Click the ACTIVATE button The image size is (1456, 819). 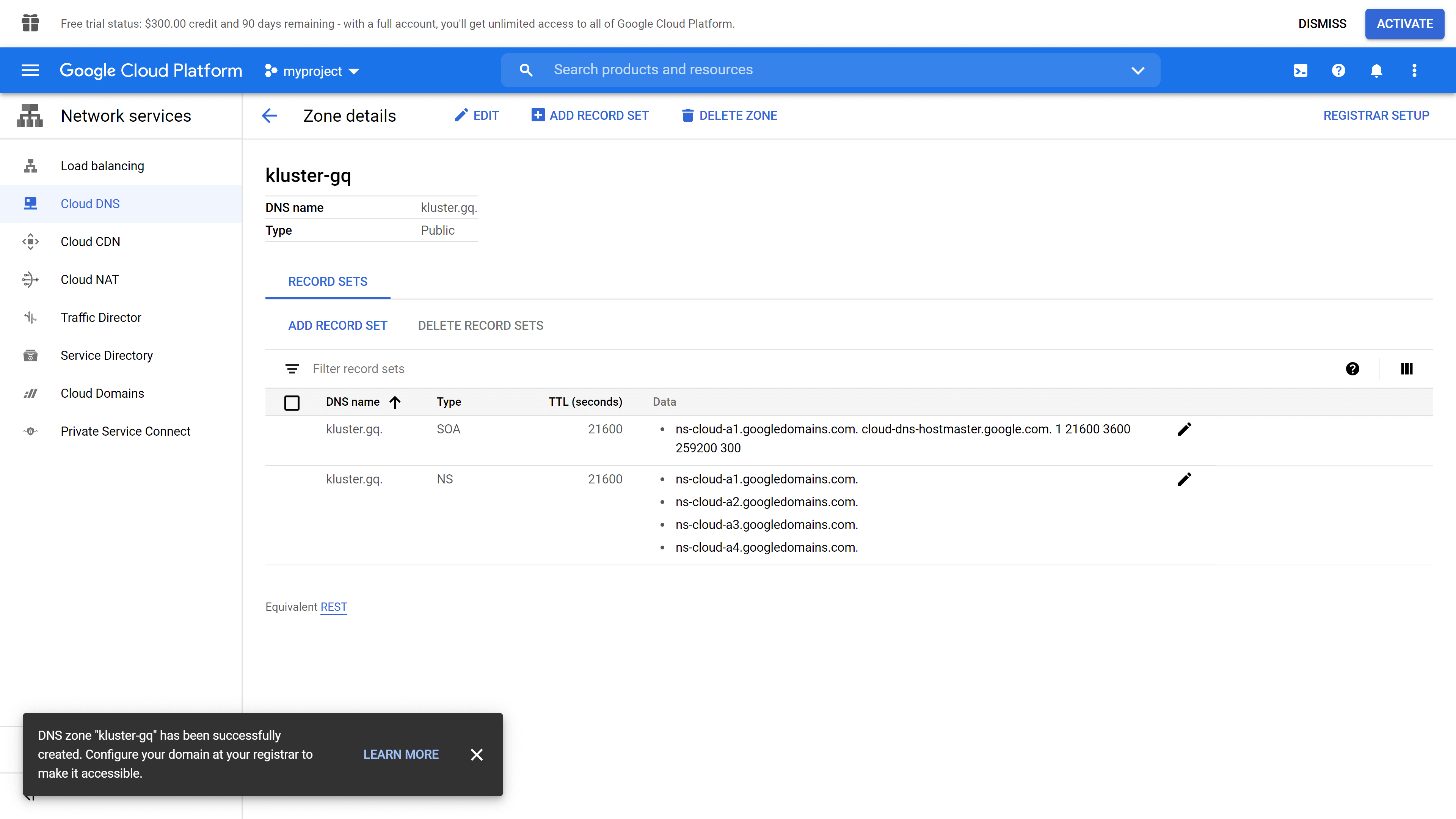coord(1404,24)
